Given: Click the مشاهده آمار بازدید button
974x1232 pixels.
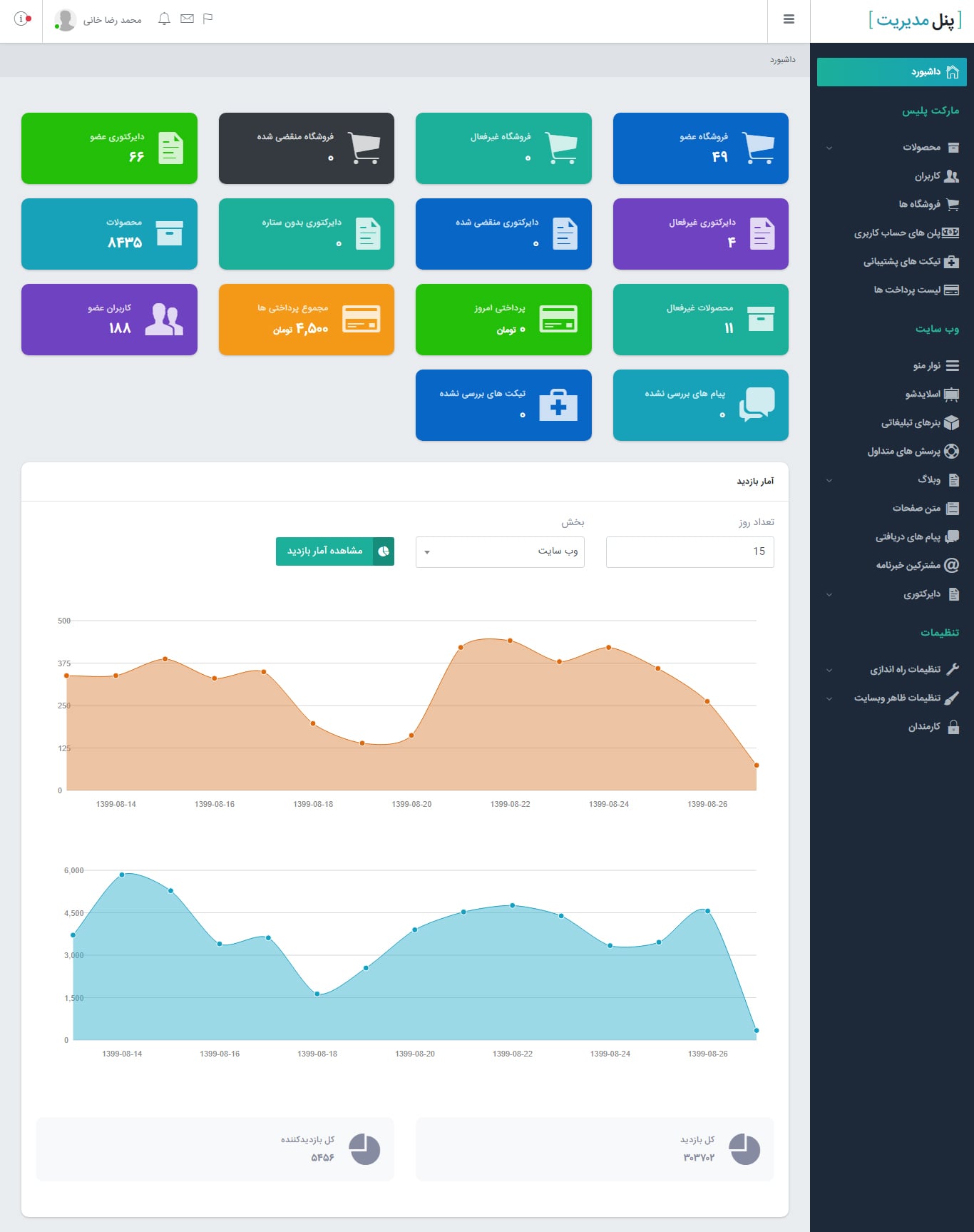Looking at the screenshot, I should coord(335,551).
